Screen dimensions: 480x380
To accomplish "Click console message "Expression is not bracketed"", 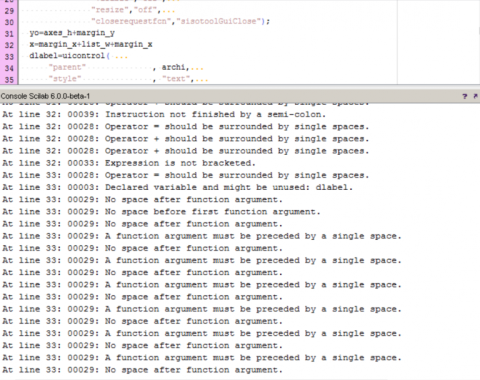I will coord(180,163).
